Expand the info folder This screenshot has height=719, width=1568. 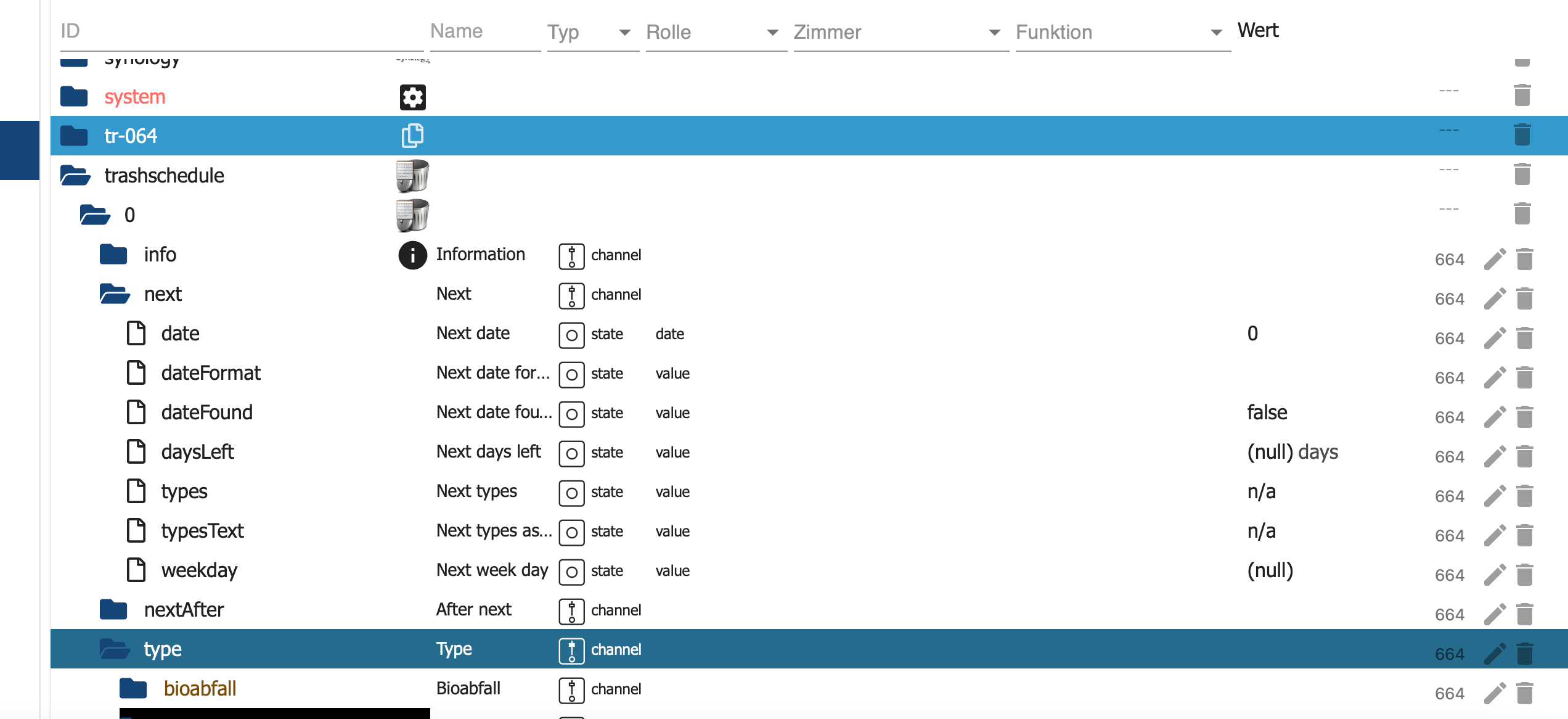[x=113, y=255]
